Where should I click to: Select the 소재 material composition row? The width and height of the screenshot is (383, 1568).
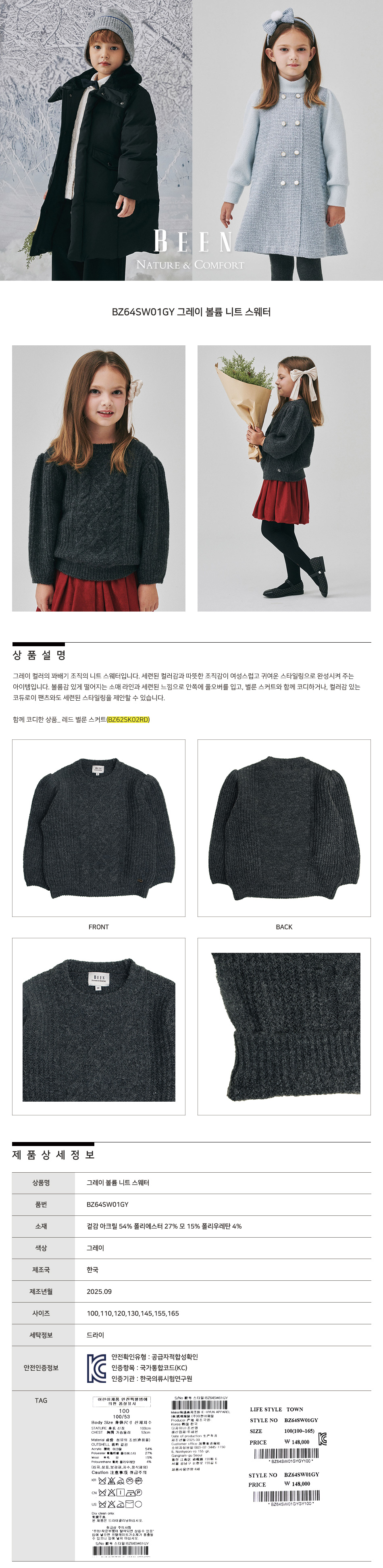pyautogui.click(x=191, y=1226)
